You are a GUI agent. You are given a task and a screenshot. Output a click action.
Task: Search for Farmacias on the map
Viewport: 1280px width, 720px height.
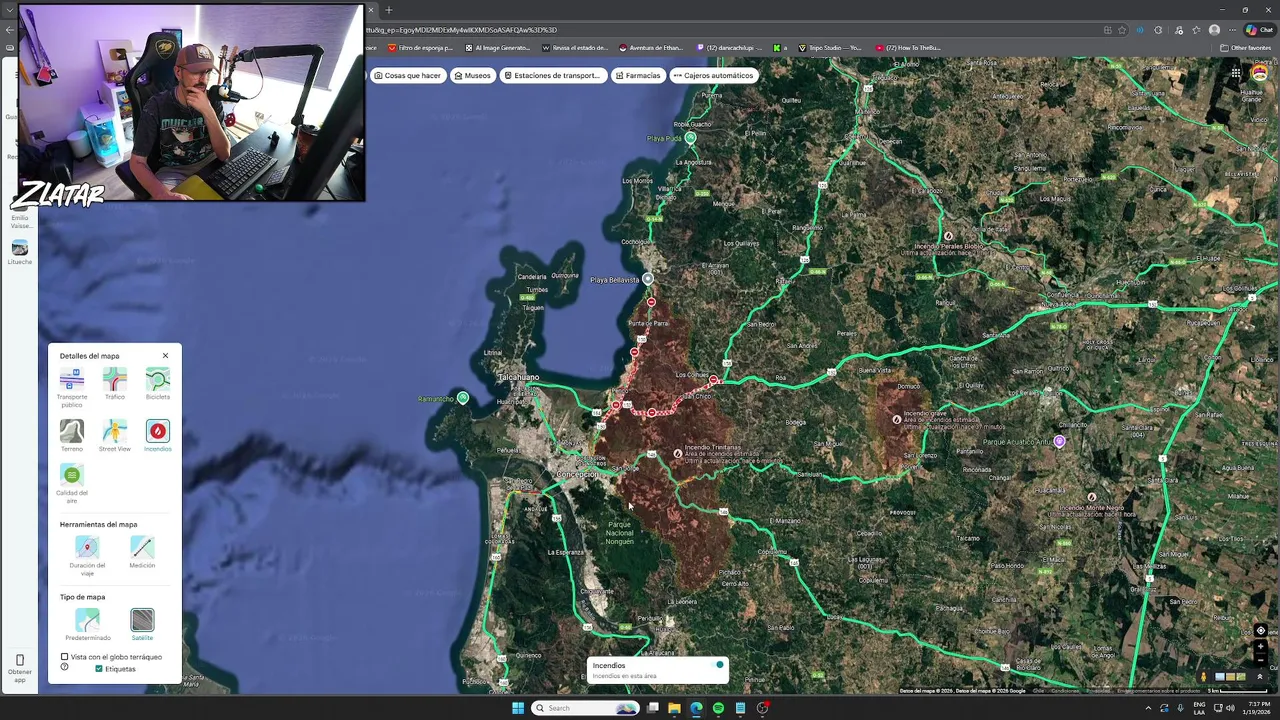point(638,75)
